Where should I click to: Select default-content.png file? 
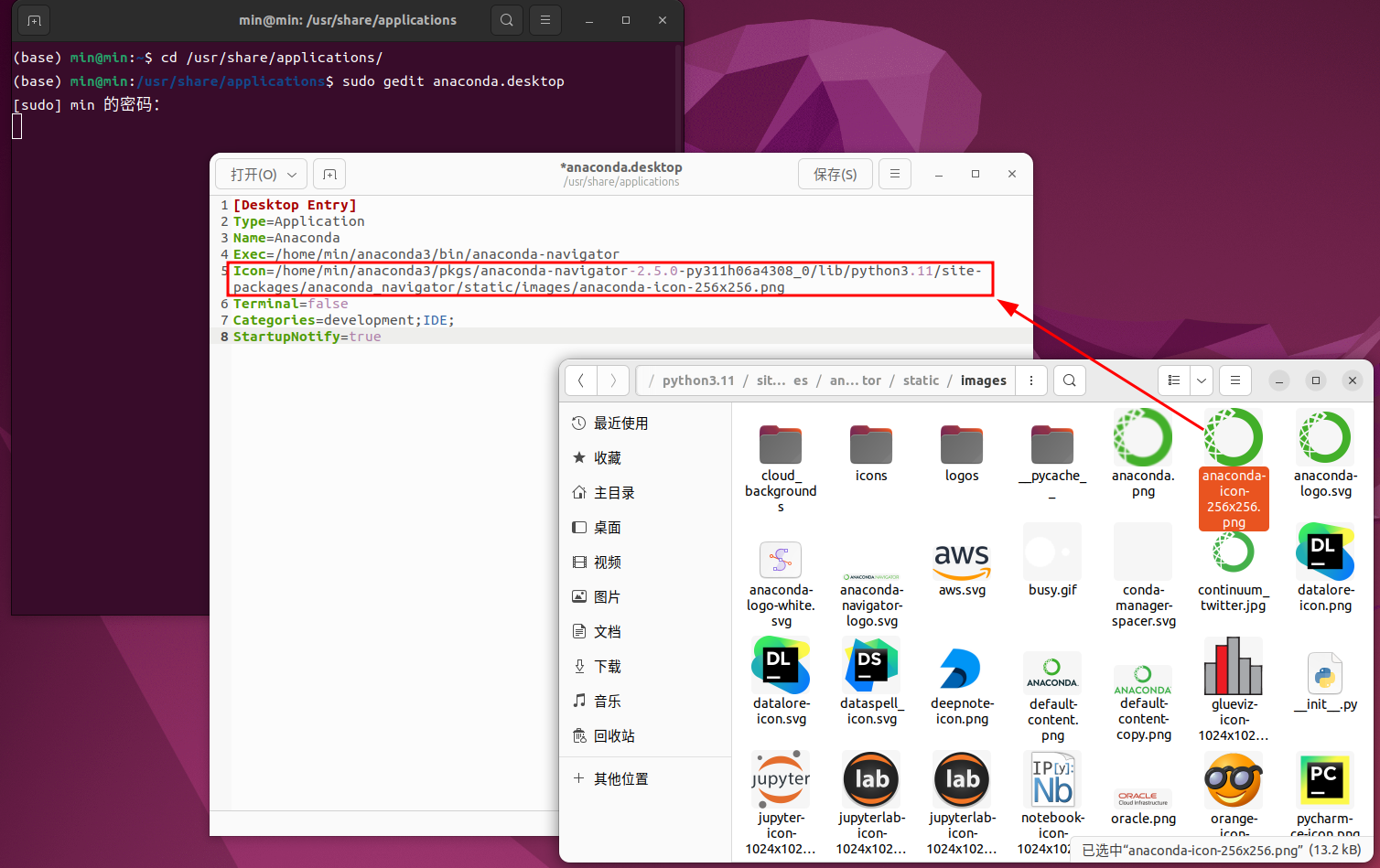(x=1052, y=698)
